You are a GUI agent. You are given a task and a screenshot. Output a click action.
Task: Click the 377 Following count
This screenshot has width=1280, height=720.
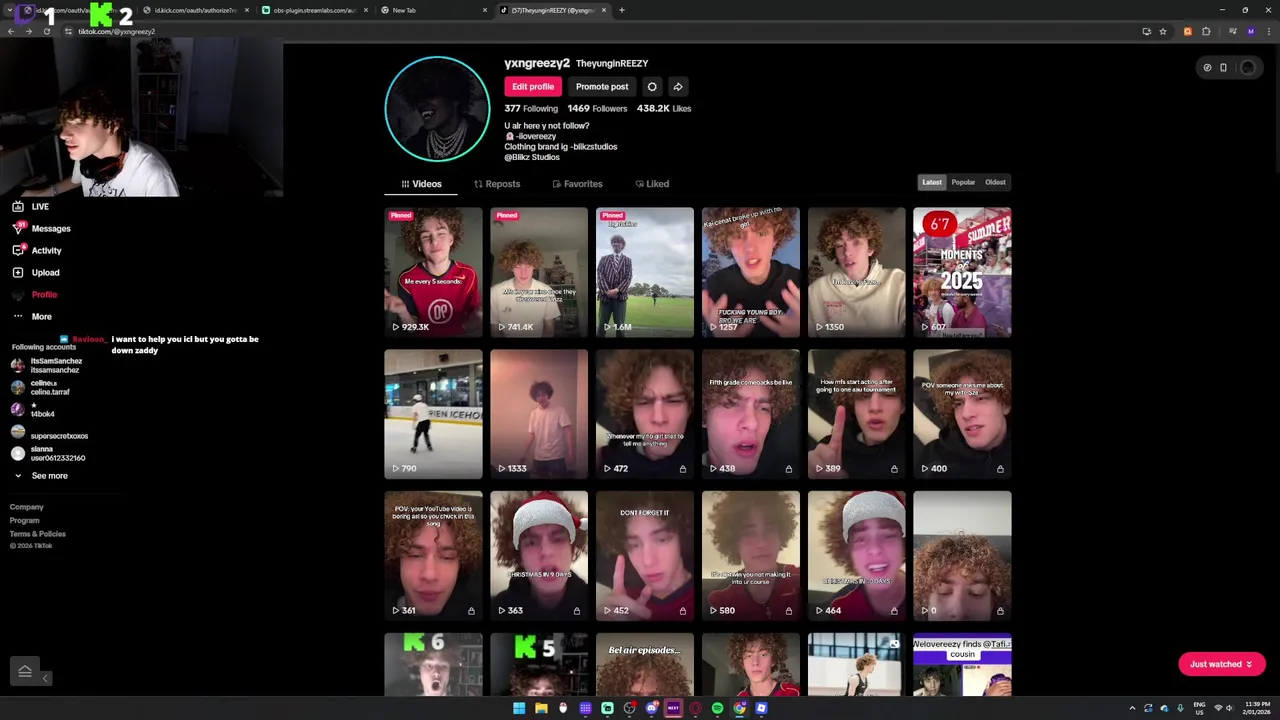(531, 108)
